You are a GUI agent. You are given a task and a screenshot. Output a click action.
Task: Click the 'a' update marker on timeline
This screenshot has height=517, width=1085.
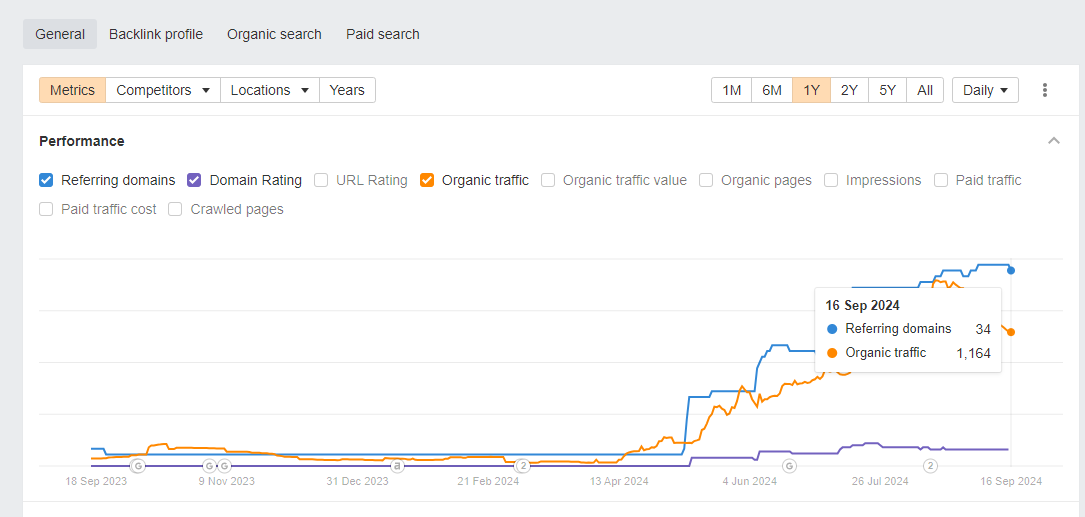click(x=397, y=466)
